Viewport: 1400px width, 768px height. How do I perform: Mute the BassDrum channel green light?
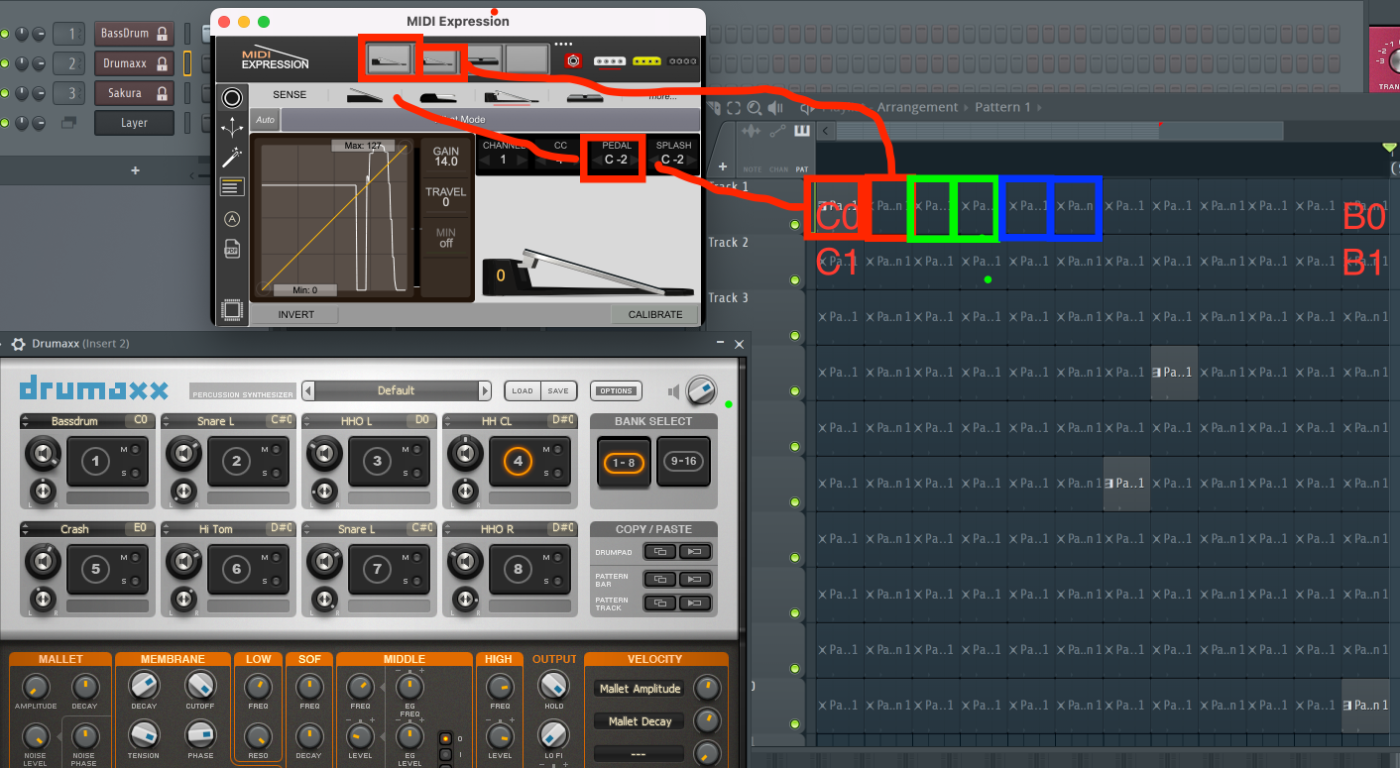5,34
